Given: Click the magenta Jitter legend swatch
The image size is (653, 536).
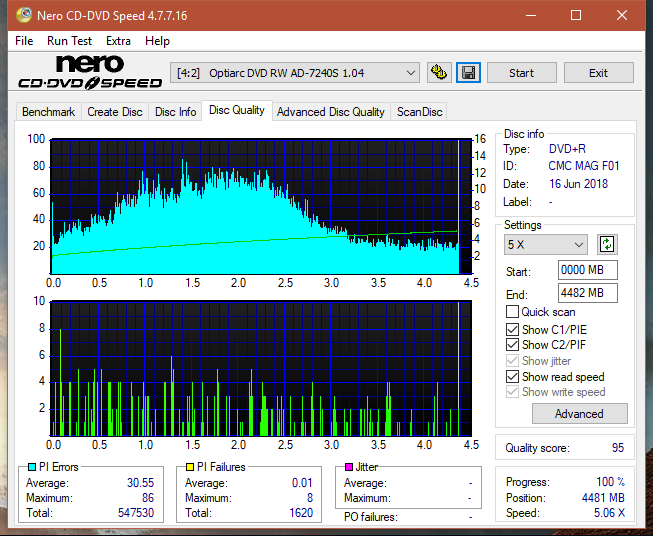Looking at the screenshot, I should 349,467.
